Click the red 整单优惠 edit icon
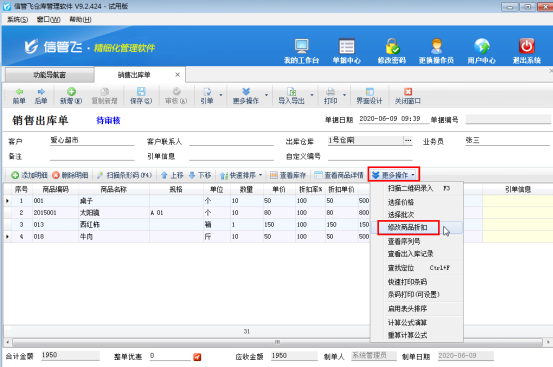The height and width of the screenshot is (367, 553). pos(197,357)
